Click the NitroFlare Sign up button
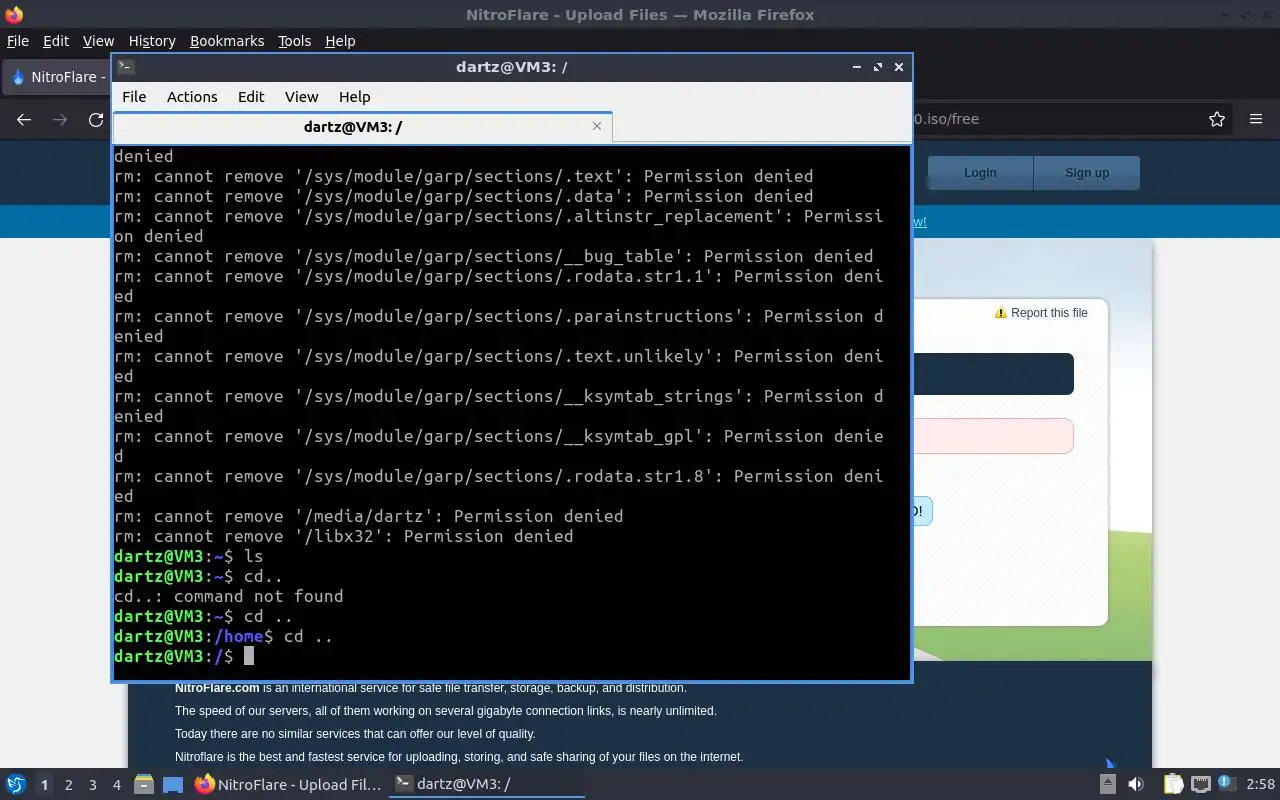The height and width of the screenshot is (800, 1280). 1087,173
